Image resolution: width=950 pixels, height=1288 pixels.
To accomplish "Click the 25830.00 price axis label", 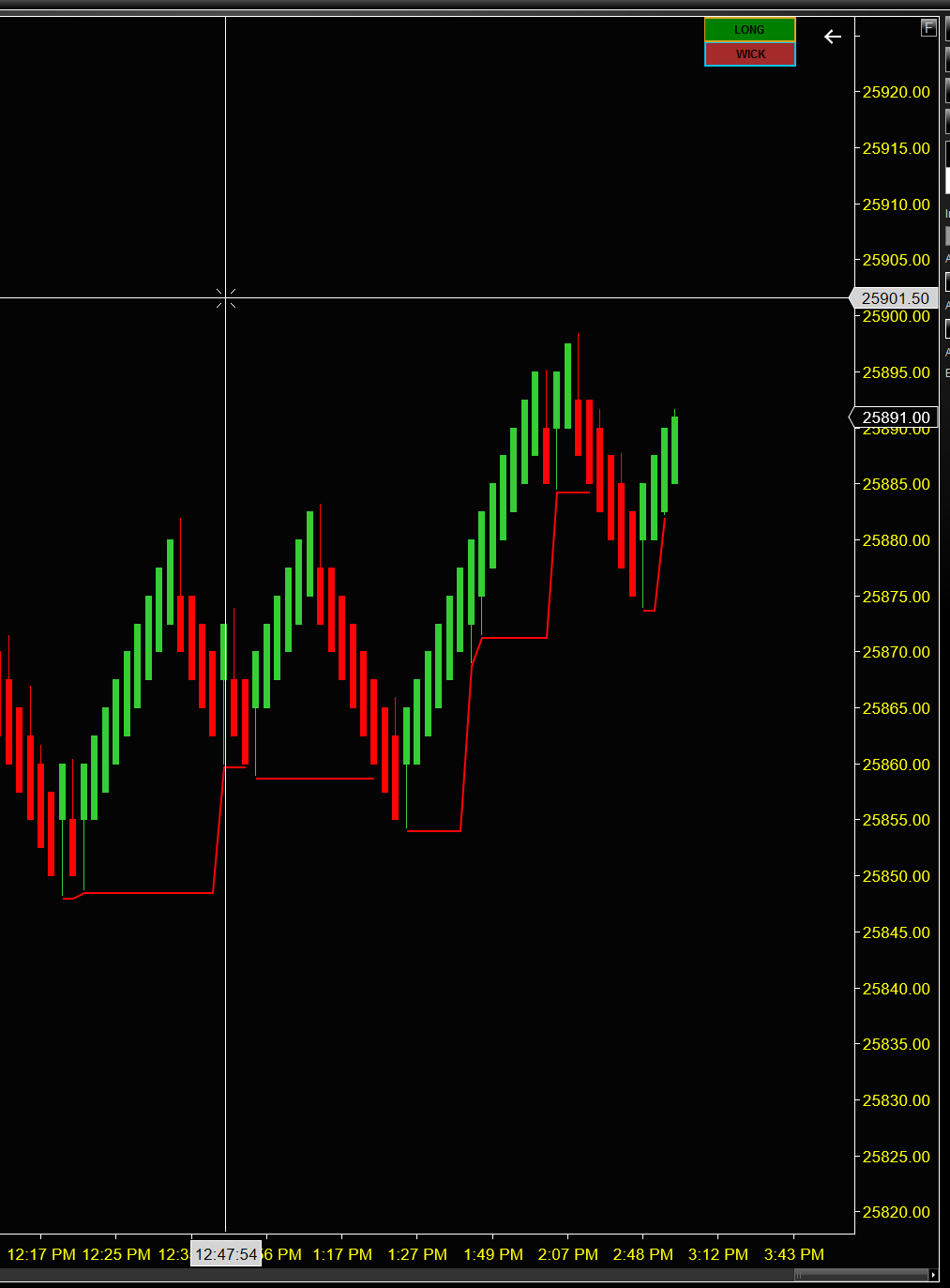I will [x=897, y=1100].
